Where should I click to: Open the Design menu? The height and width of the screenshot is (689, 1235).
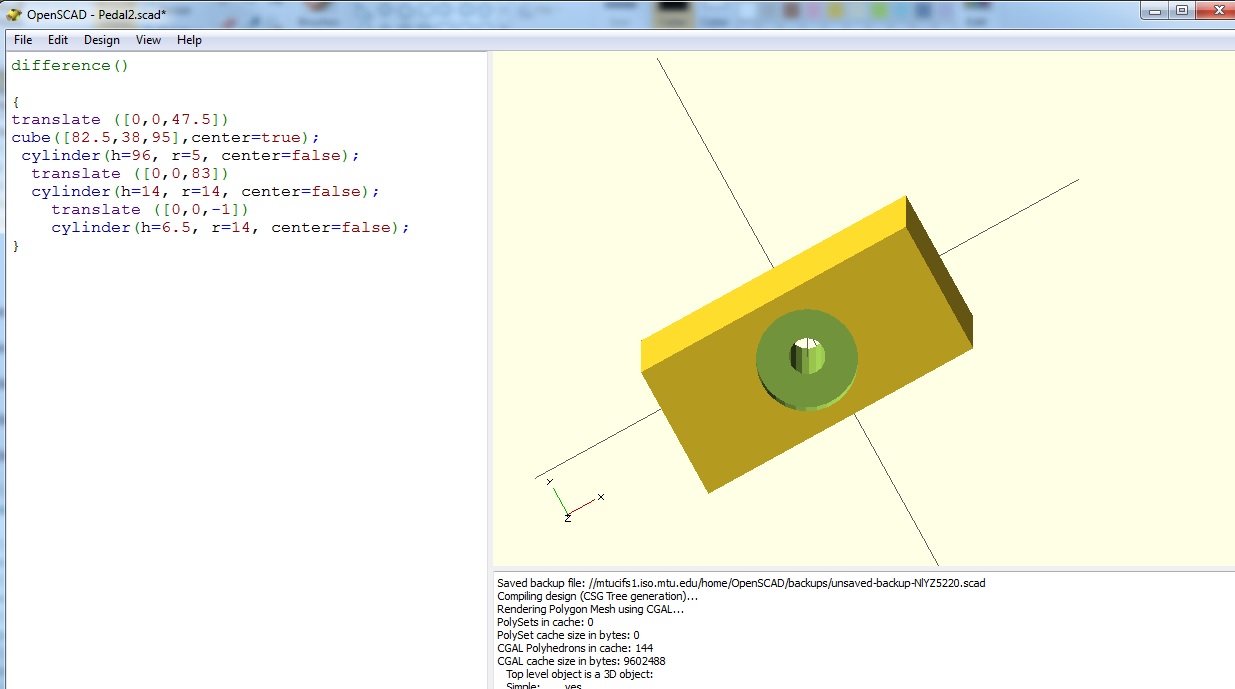point(101,40)
